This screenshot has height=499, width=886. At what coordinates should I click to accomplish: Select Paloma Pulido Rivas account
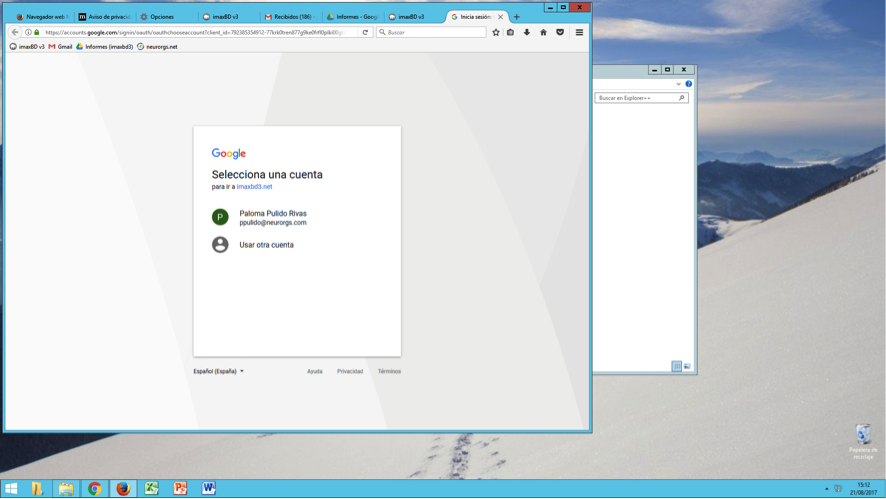297,218
